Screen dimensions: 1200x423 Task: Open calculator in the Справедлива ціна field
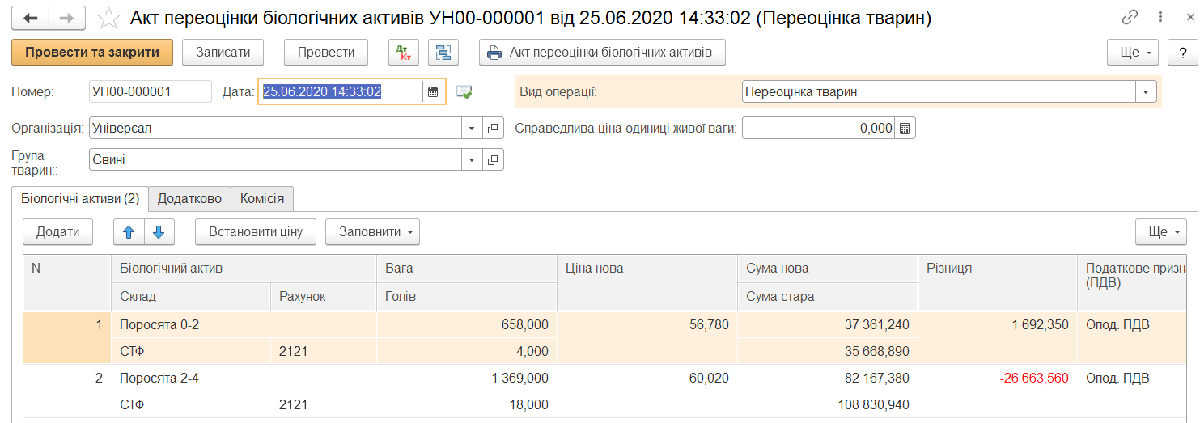[905, 128]
